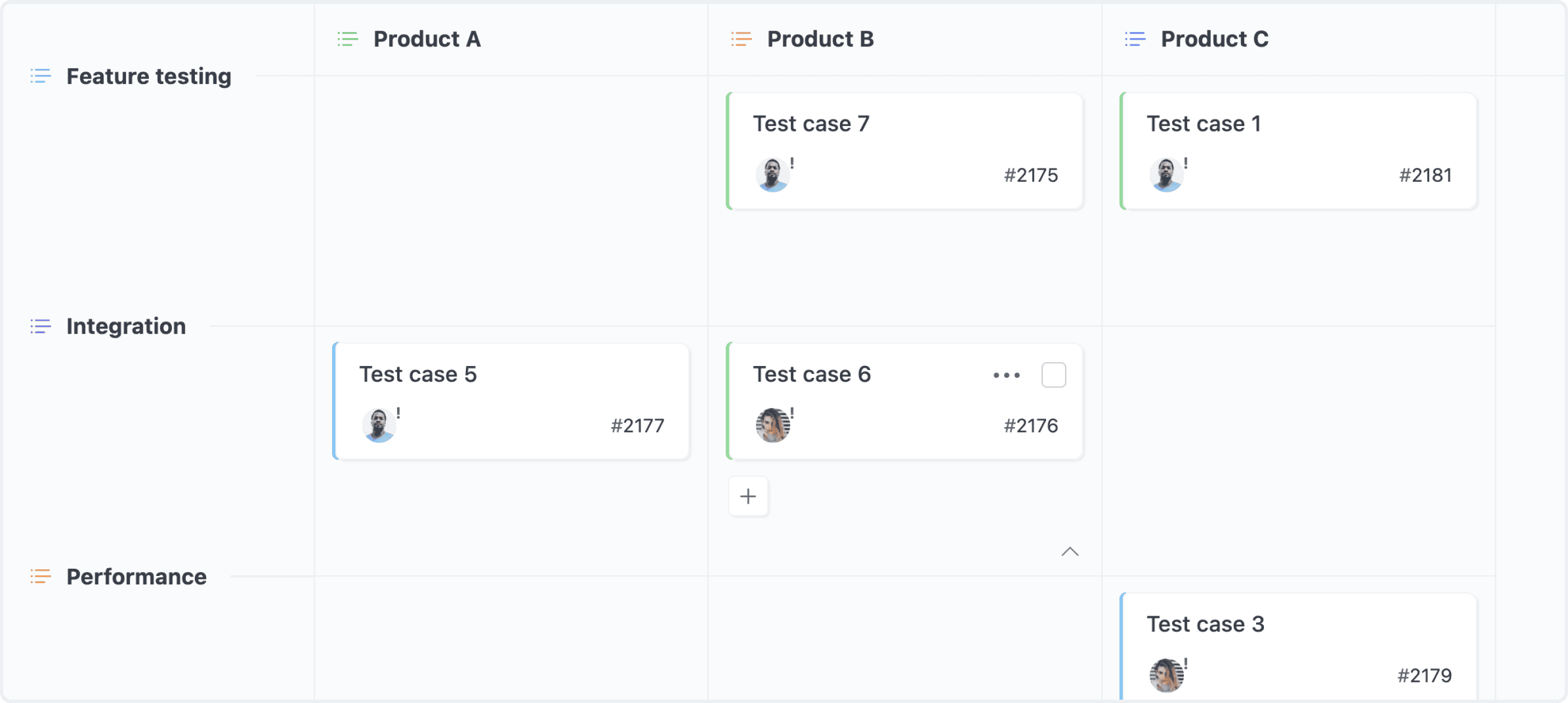Image resolution: width=1568 pixels, height=703 pixels.
Task: Open the Test case 5 card
Action: (x=418, y=374)
